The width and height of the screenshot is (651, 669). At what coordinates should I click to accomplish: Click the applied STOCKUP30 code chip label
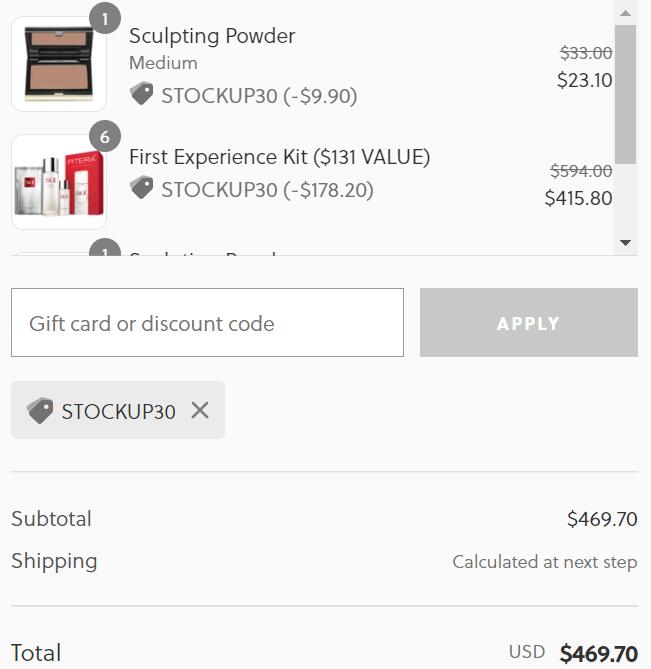tap(118, 411)
